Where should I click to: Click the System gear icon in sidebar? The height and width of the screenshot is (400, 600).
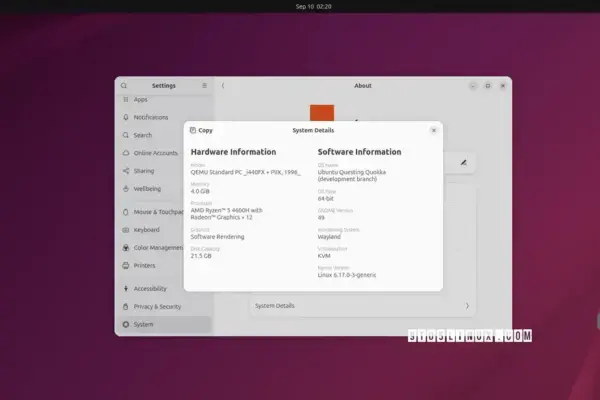click(x=126, y=324)
